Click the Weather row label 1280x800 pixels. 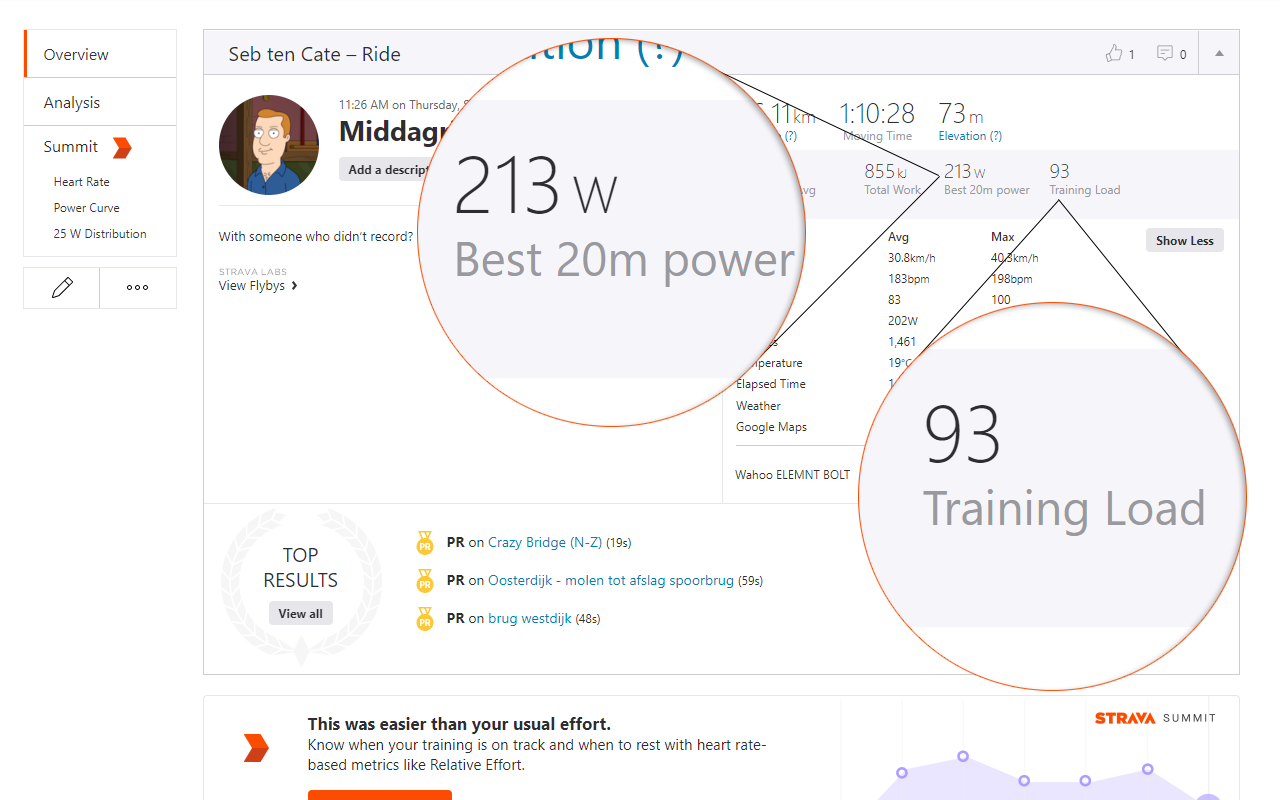tap(758, 406)
